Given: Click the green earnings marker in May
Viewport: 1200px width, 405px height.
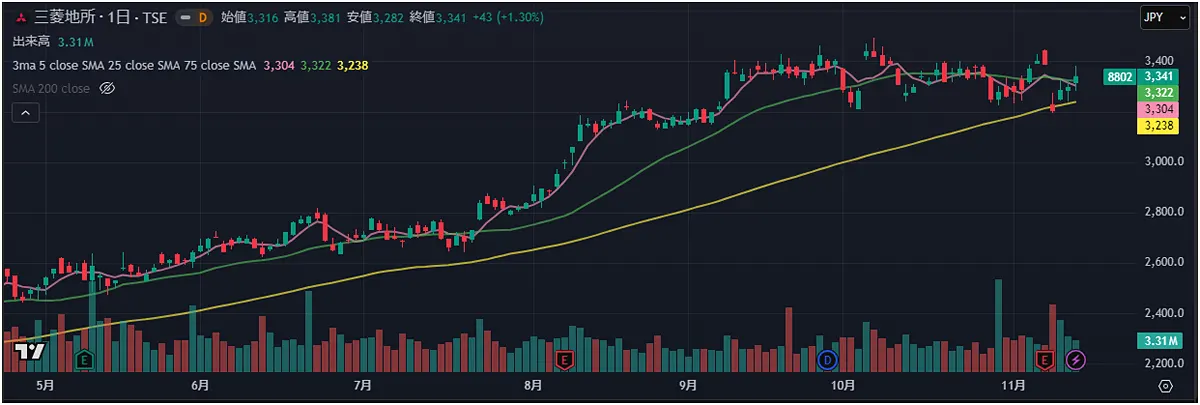Looking at the screenshot, I should tap(84, 358).
